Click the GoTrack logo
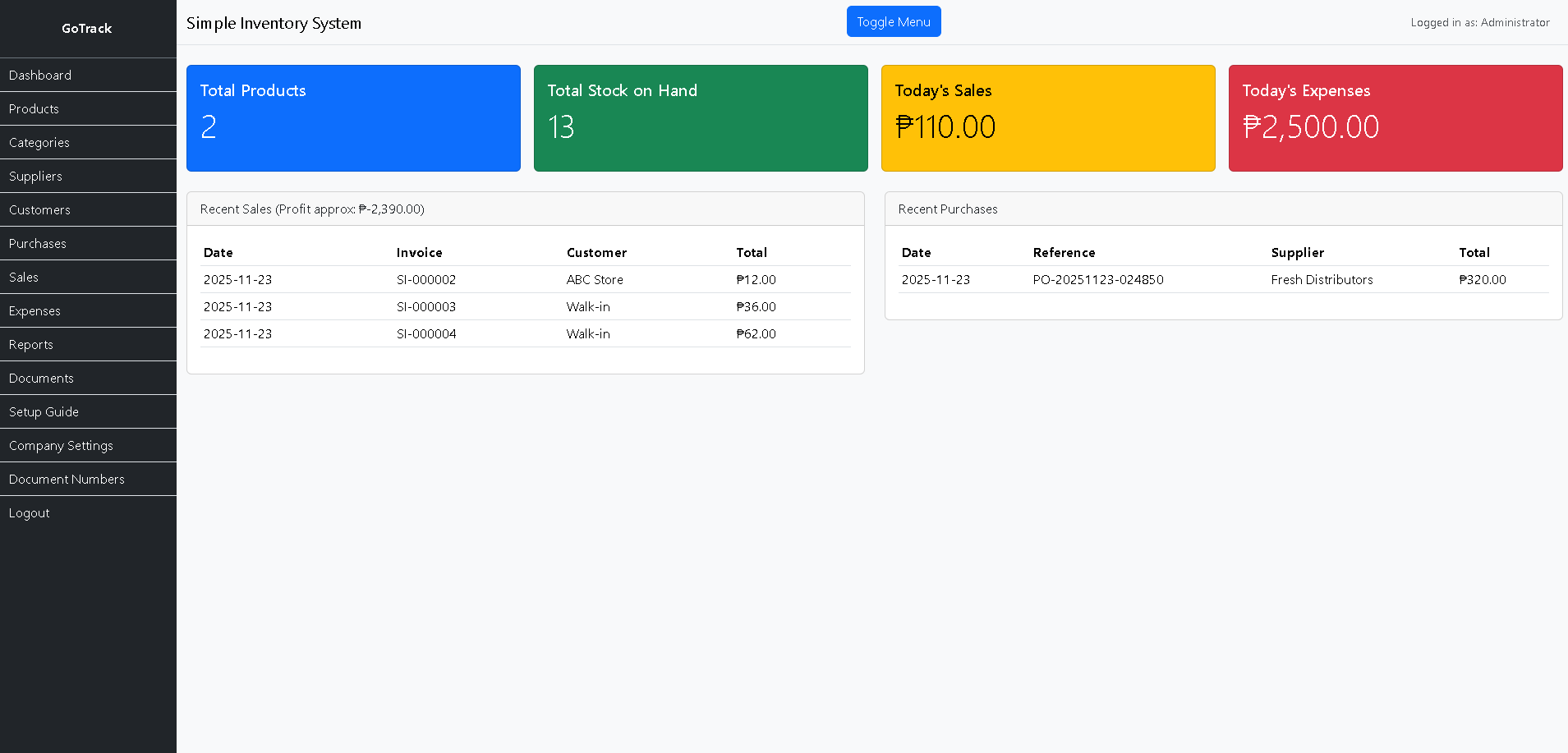The height and width of the screenshot is (753, 1568). coord(86,28)
